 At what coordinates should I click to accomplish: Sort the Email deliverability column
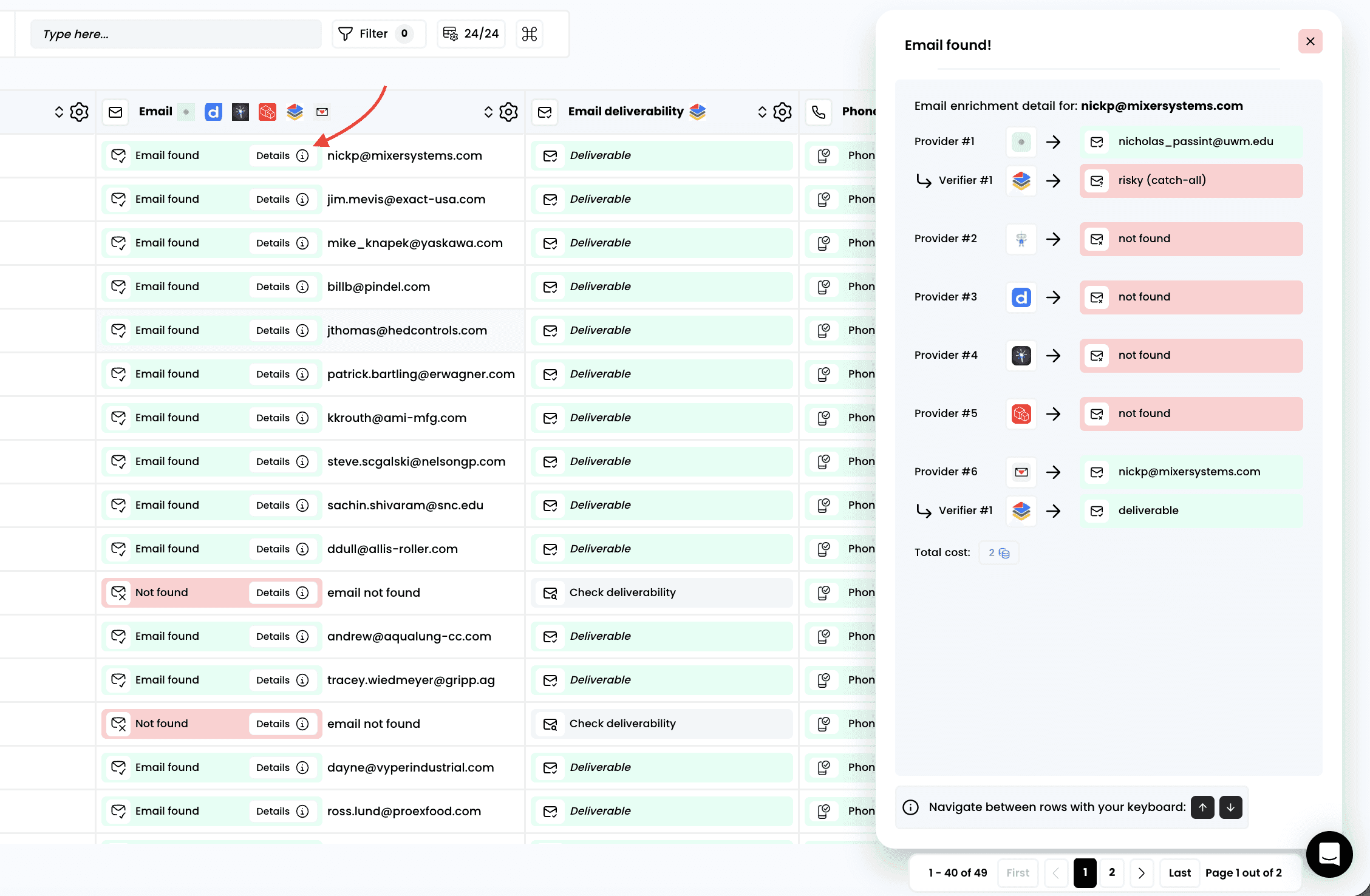(x=762, y=112)
